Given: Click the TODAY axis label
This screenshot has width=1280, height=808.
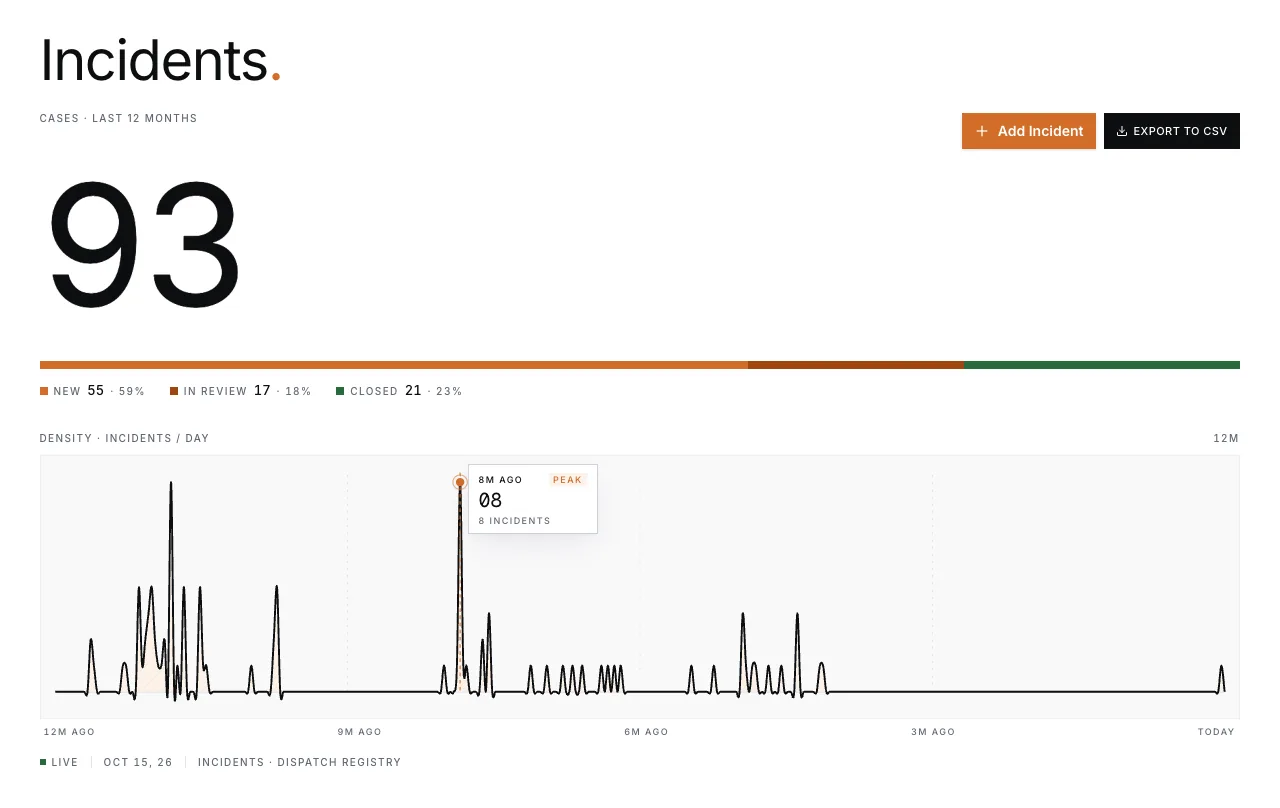Looking at the screenshot, I should (1216, 732).
